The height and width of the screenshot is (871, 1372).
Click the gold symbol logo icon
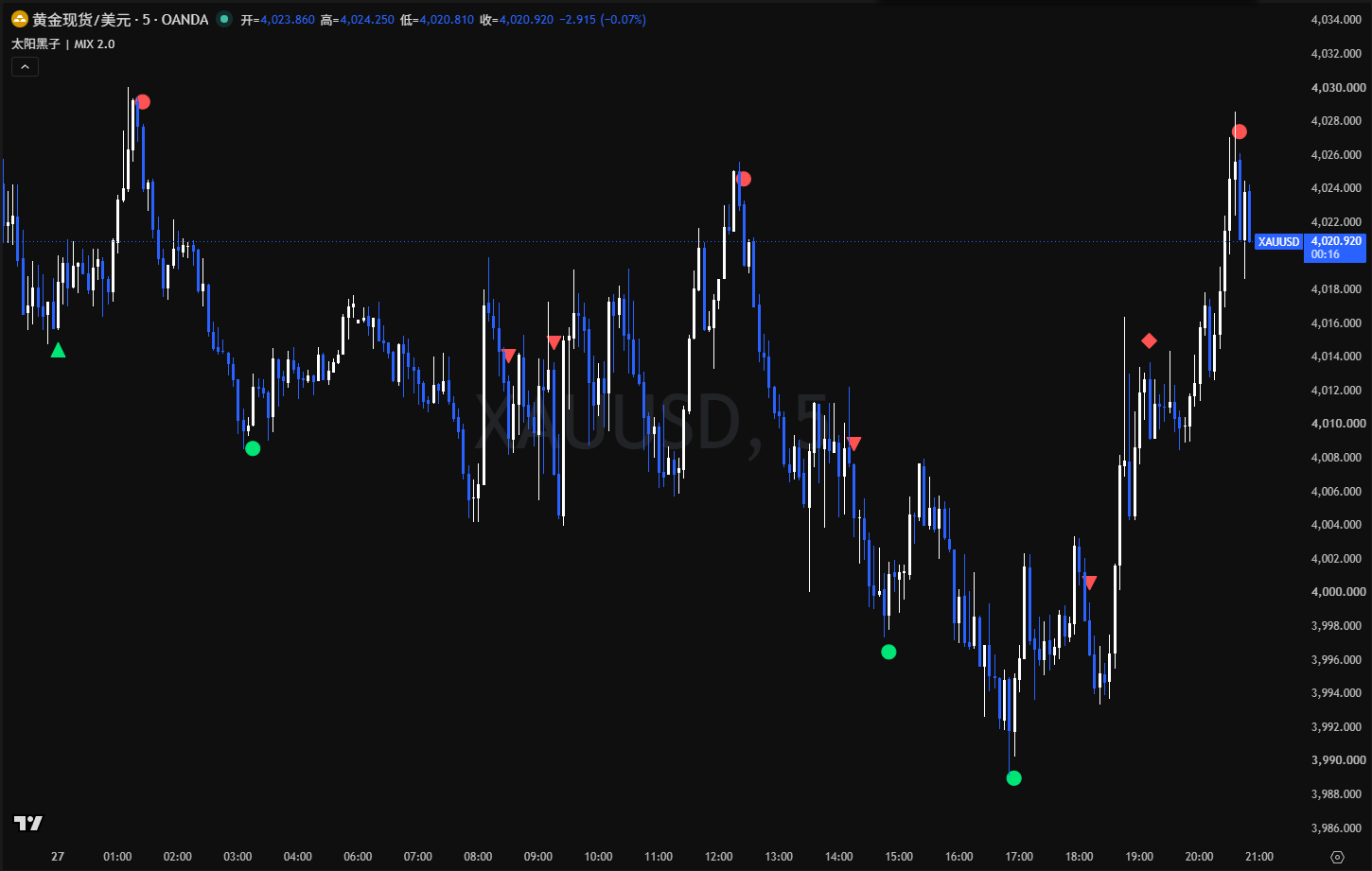[19, 19]
